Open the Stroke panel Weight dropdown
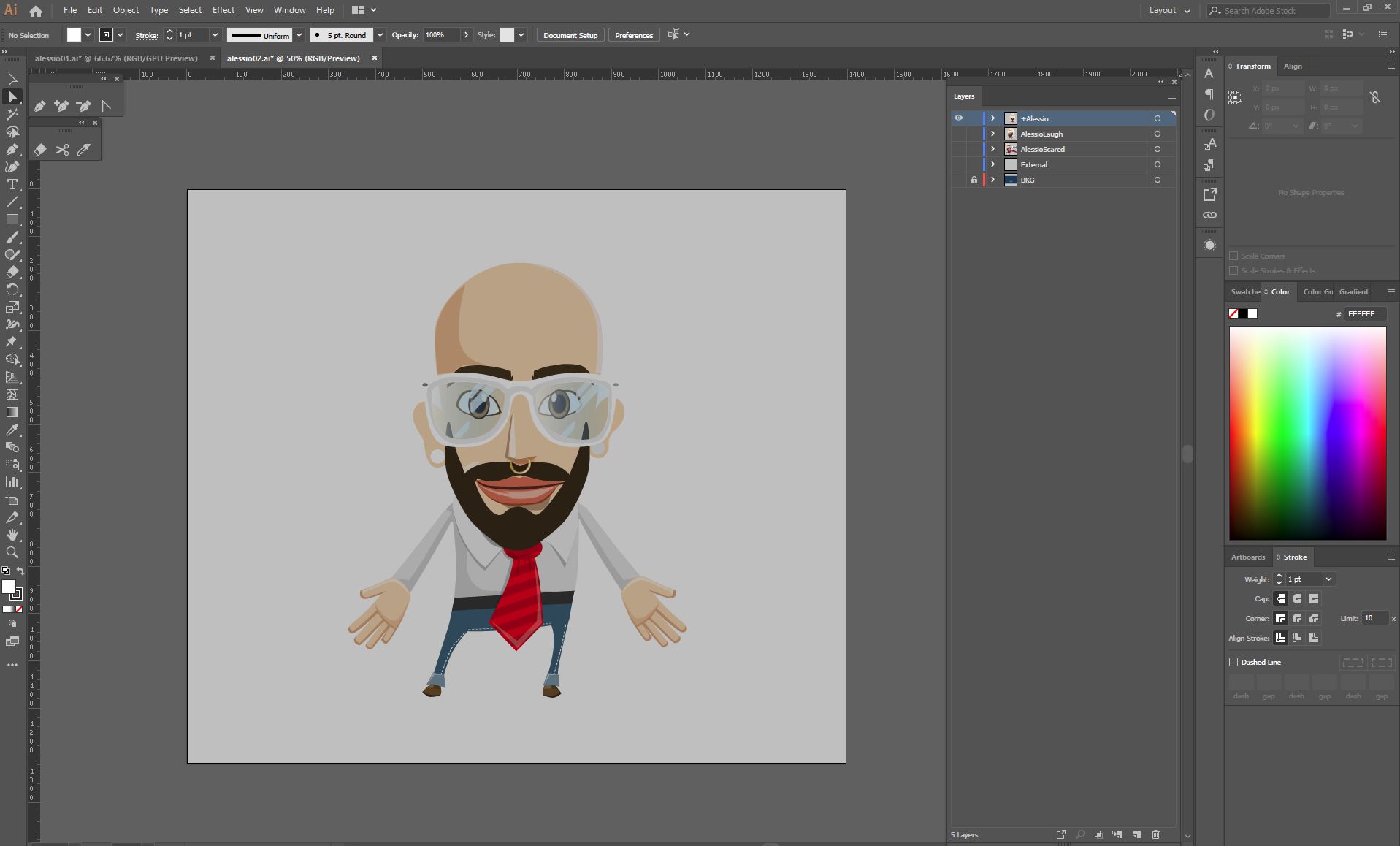This screenshot has width=1400, height=846. click(1328, 579)
